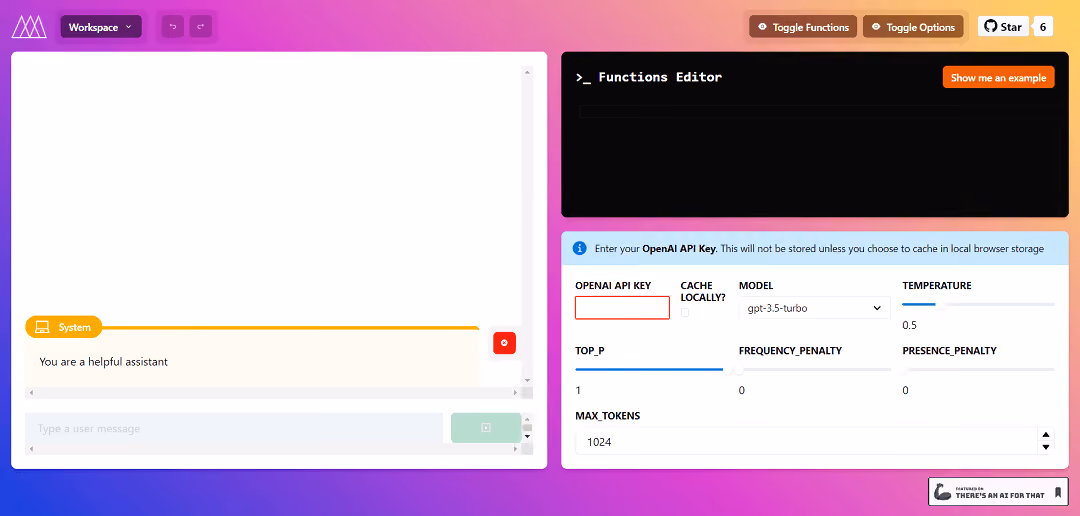
Task: Adjust the Presence_Penalty slider
Action: click(x=978, y=370)
